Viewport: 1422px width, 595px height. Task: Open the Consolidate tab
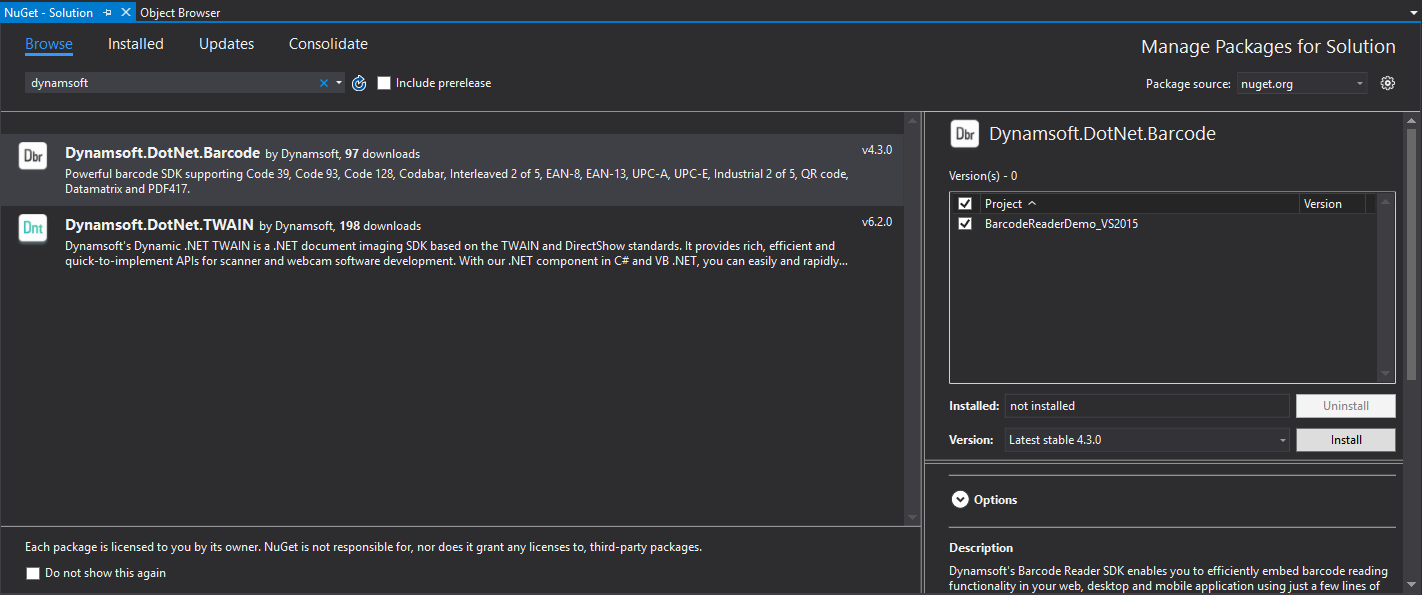click(328, 44)
